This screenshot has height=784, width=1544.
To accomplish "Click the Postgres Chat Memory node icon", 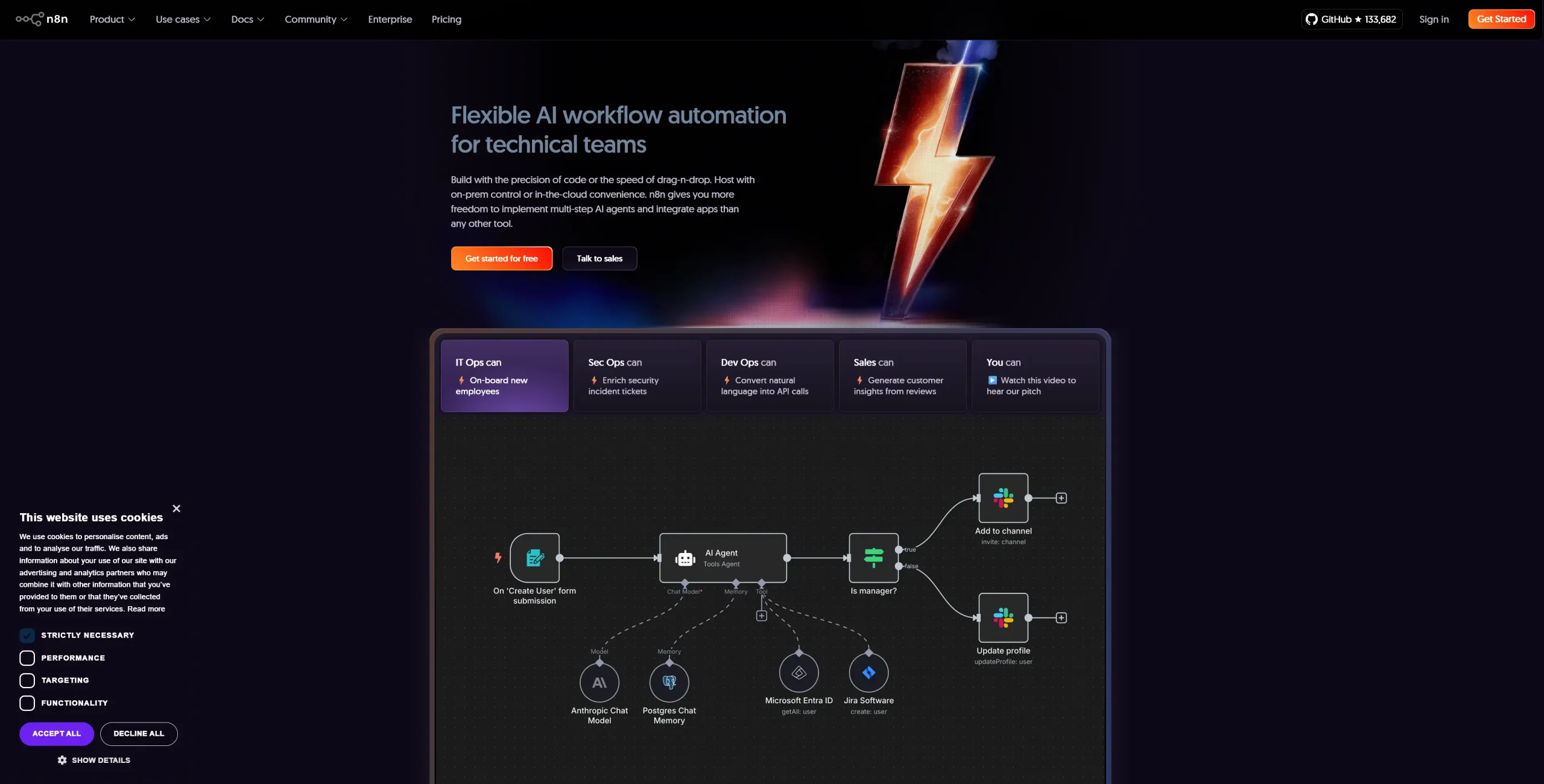I will click(x=669, y=683).
